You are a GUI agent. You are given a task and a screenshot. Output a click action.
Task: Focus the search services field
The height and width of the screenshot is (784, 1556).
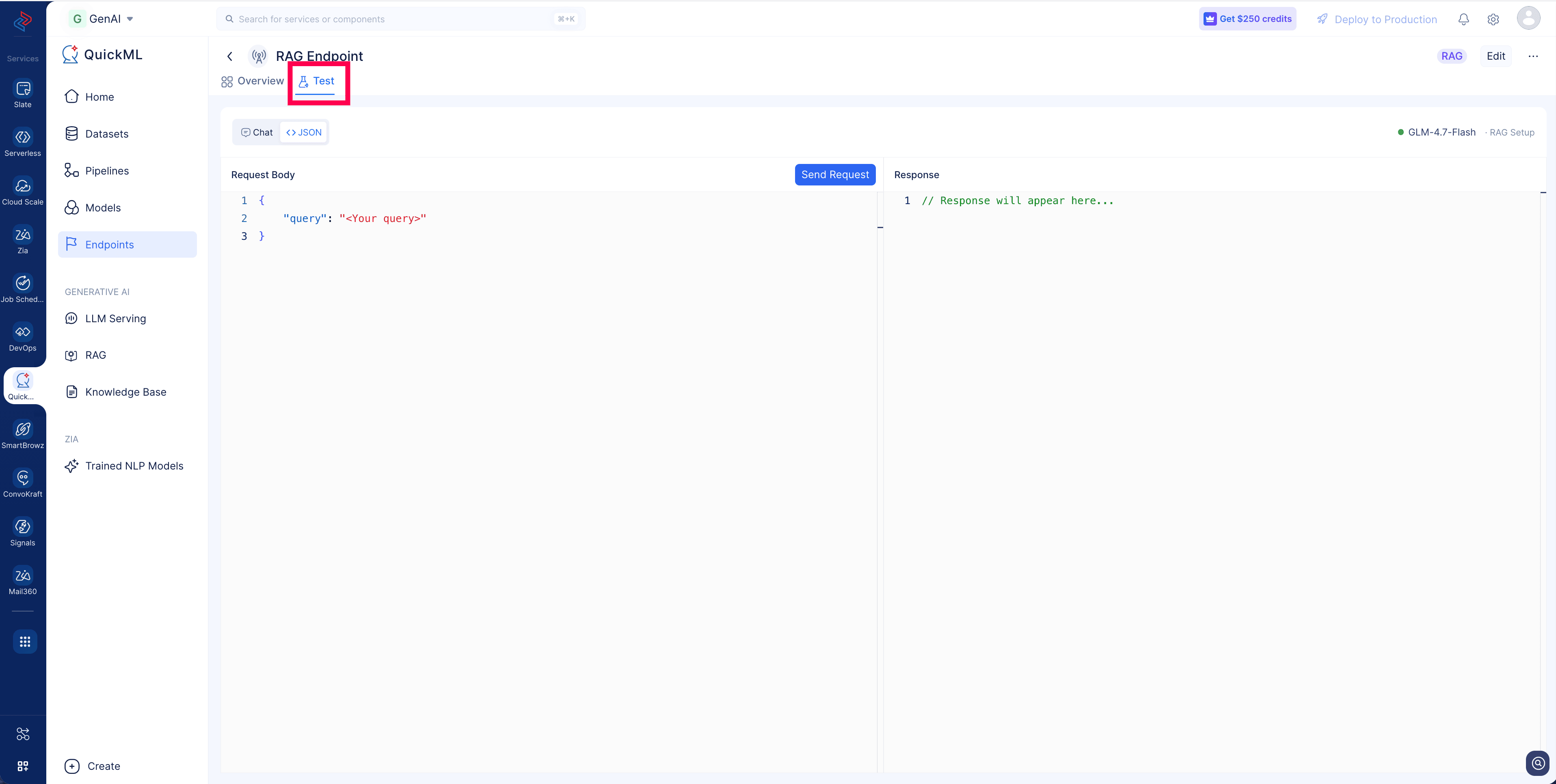(x=400, y=19)
